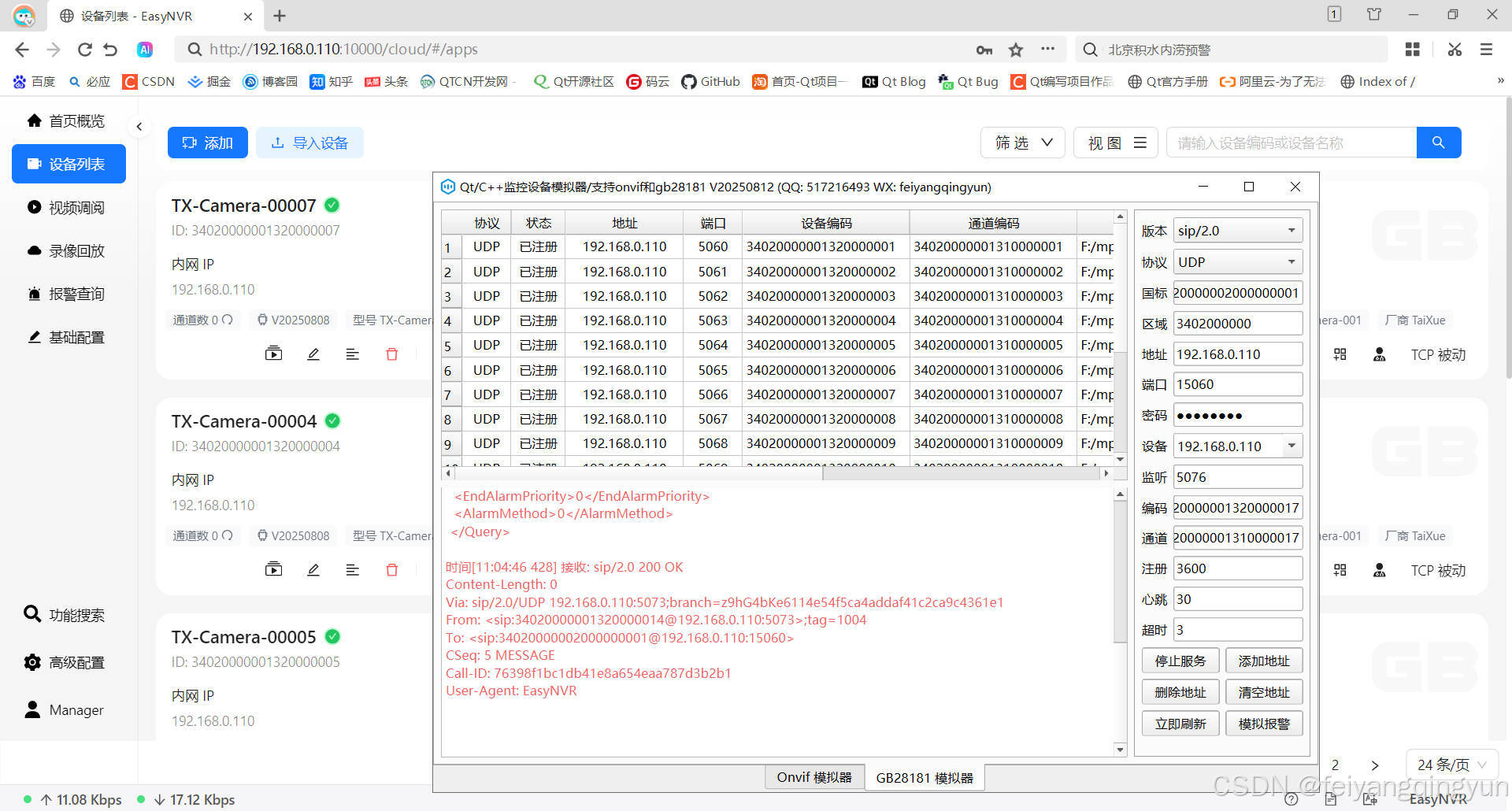Focus the device search input field
The width and height of the screenshot is (1512, 811).
[x=1291, y=143]
